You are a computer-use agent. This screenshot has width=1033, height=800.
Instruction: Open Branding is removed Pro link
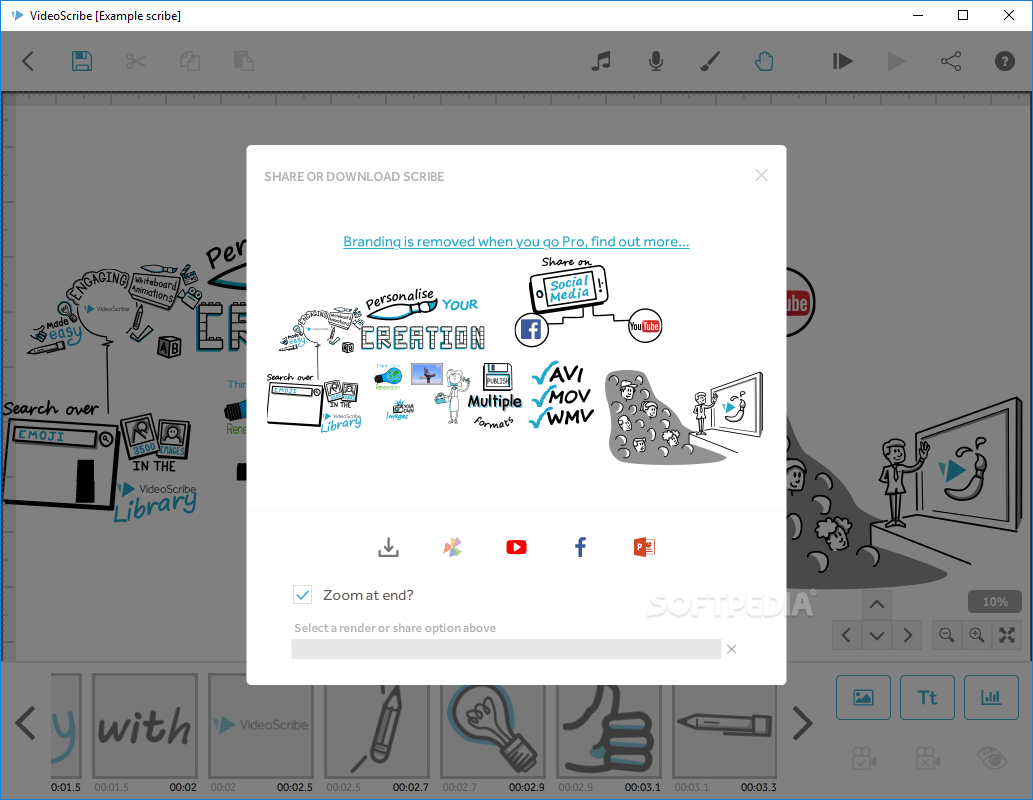pyautogui.click(x=516, y=242)
